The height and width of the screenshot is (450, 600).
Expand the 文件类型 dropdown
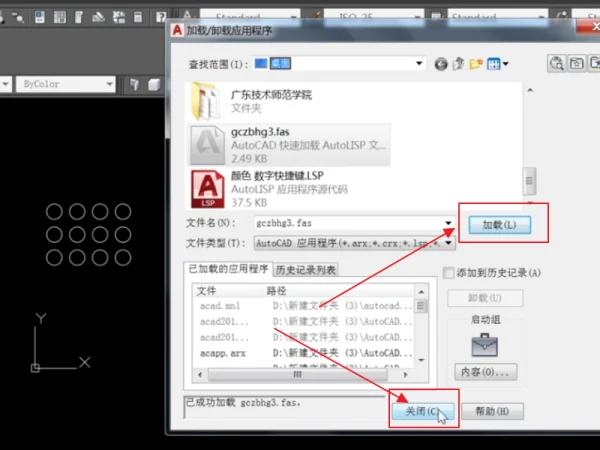pyautogui.click(x=449, y=243)
